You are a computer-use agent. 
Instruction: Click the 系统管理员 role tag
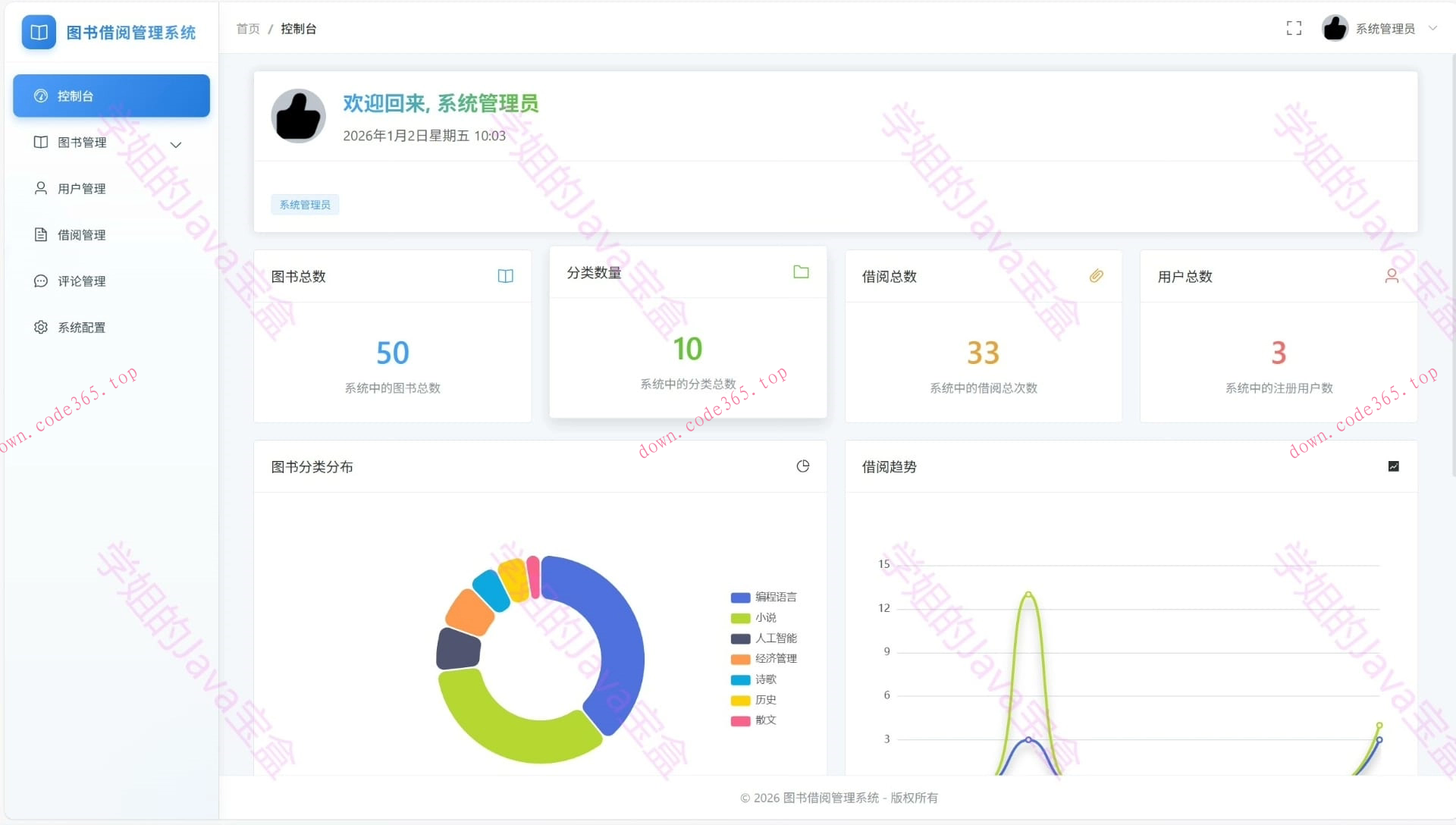[305, 205]
